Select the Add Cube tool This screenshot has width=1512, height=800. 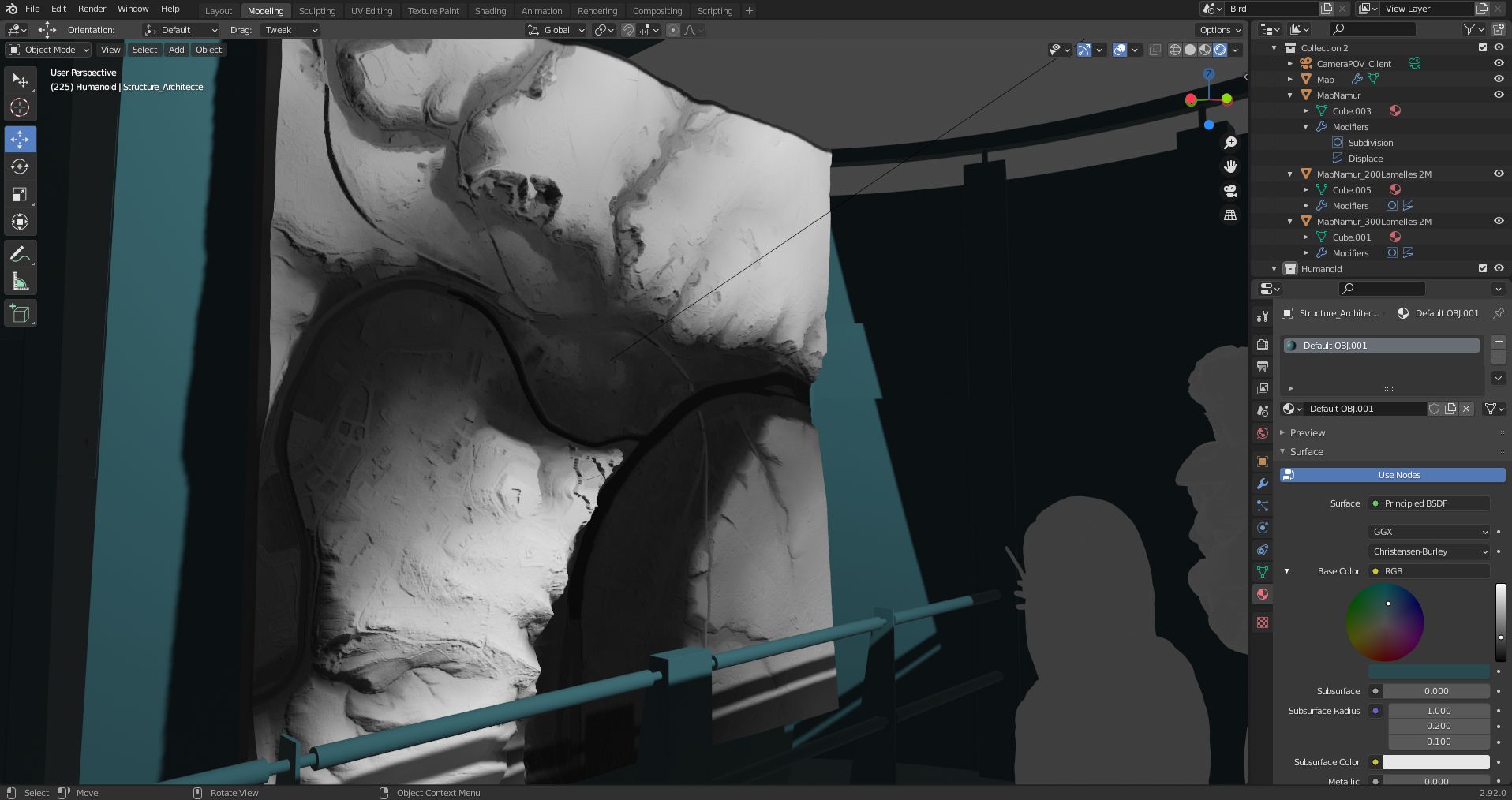(20, 313)
